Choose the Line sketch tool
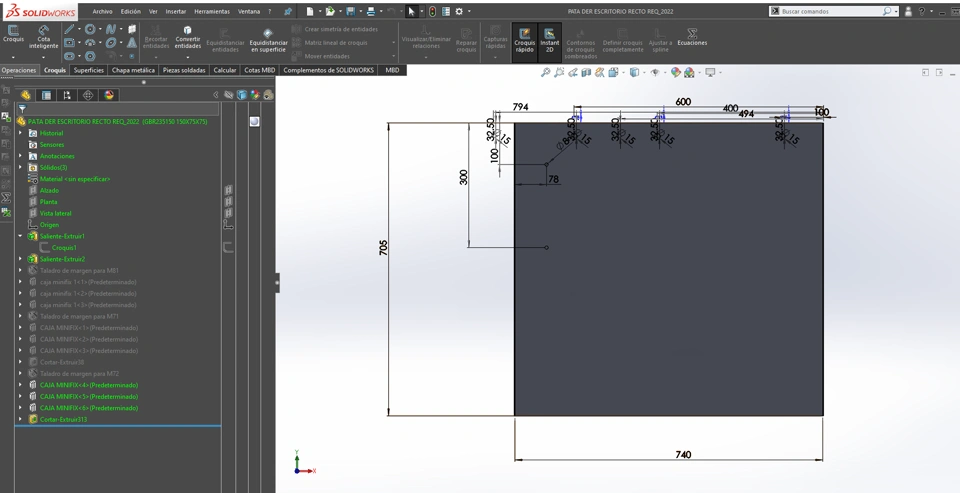Viewport: 960px width, 493px height. (x=69, y=29)
